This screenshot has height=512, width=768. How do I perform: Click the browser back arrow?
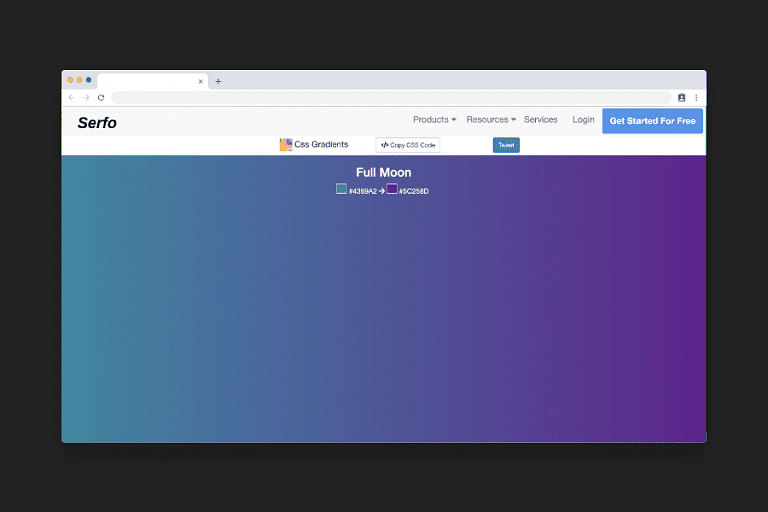(x=71, y=98)
